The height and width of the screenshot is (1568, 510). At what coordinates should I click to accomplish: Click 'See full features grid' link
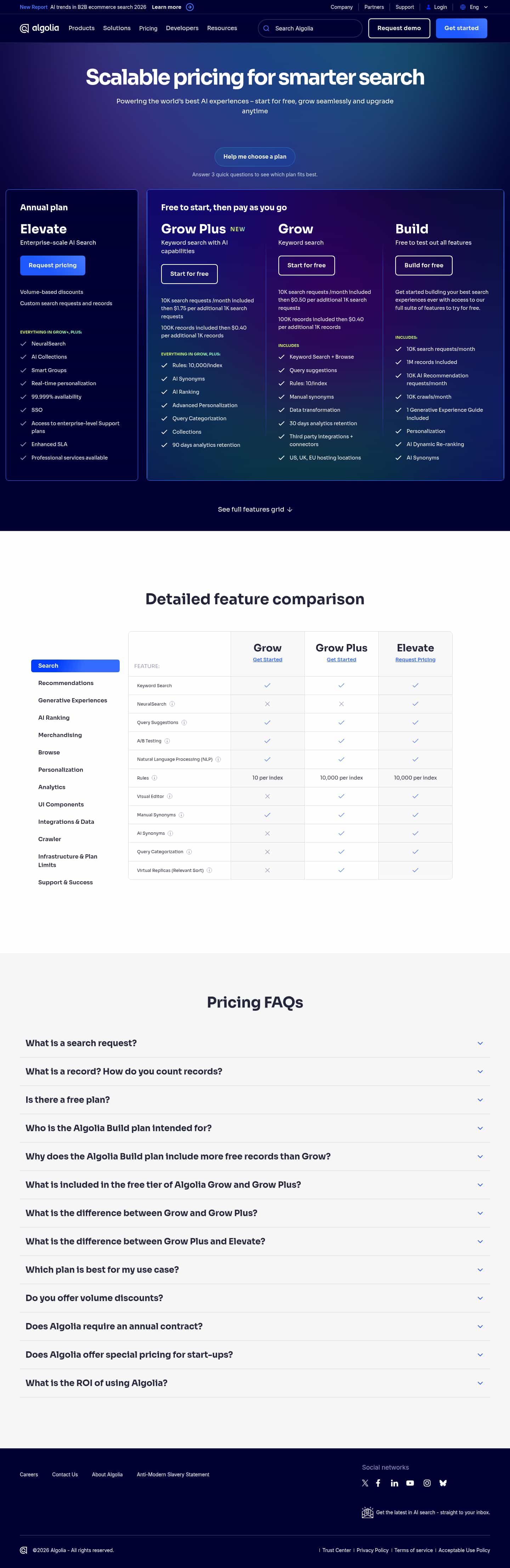[x=254, y=509]
